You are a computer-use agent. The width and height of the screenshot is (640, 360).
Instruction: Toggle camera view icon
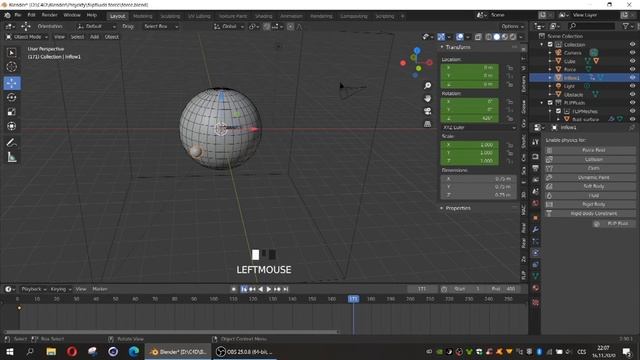[x=427, y=111]
